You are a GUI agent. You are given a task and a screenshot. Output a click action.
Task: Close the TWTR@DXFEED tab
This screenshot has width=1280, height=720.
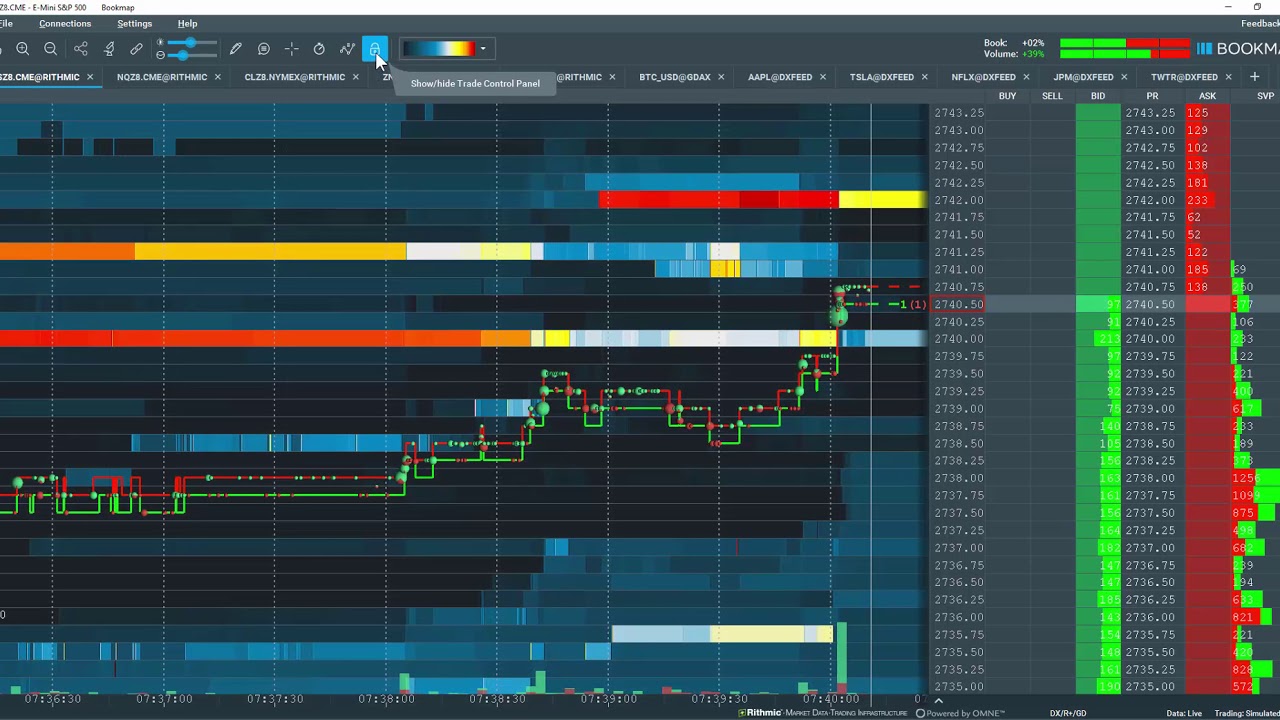click(1228, 77)
